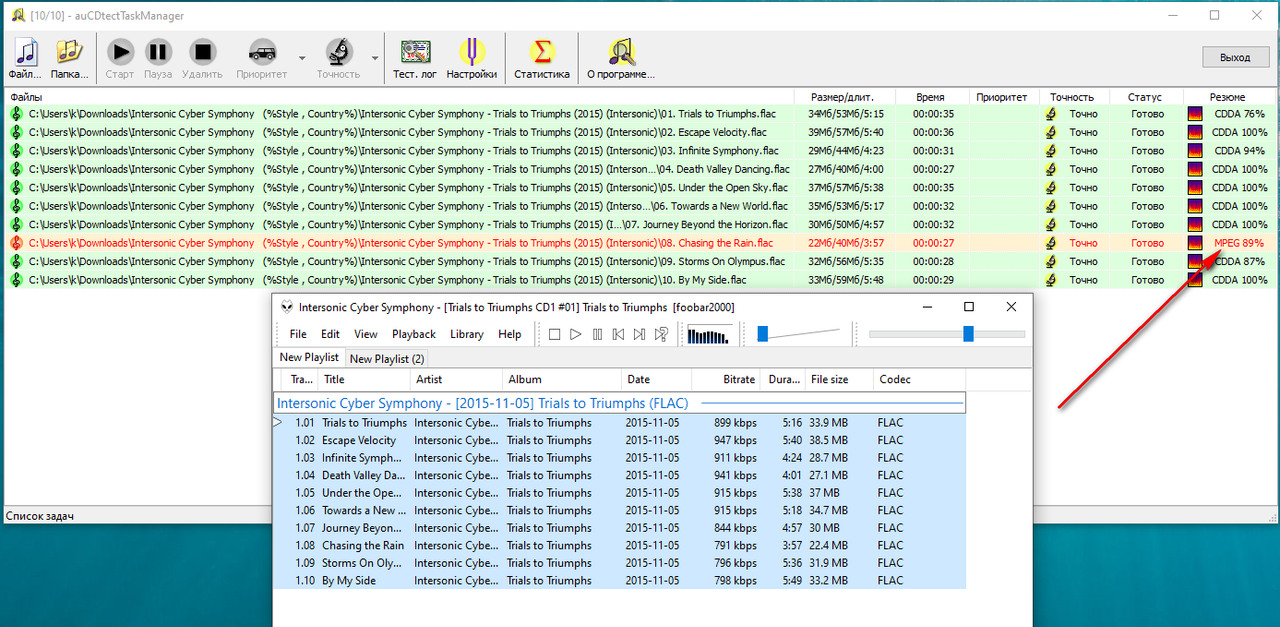This screenshot has height=627, width=1280.
Task: Select the album group header Trials to Triumphs (FLAC)
Action: pyautogui.click(x=620, y=404)
